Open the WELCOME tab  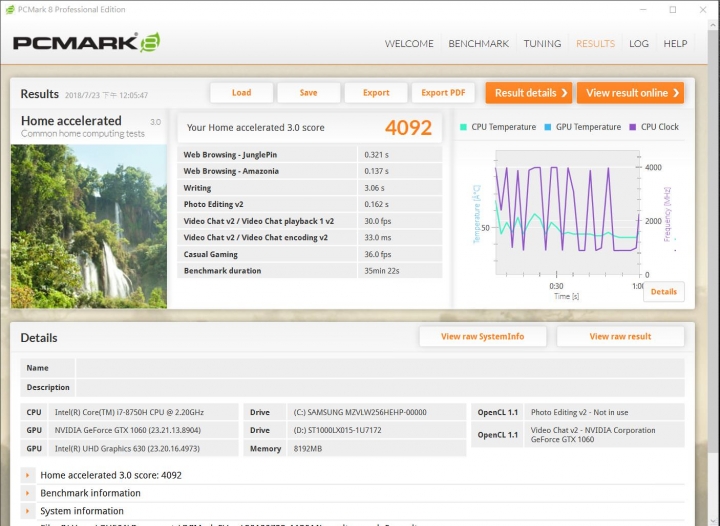(x=409, y=44)
